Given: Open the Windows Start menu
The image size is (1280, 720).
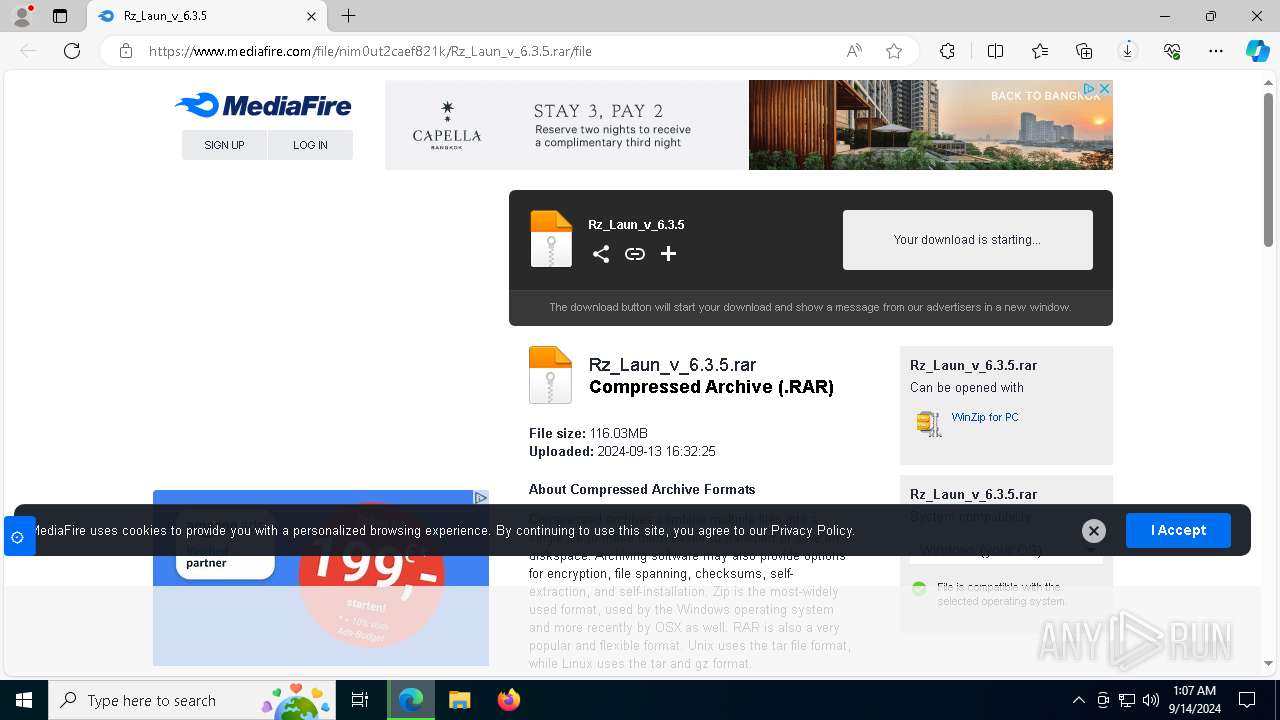Looking at the screenshot, I should (x=24, y=700).
